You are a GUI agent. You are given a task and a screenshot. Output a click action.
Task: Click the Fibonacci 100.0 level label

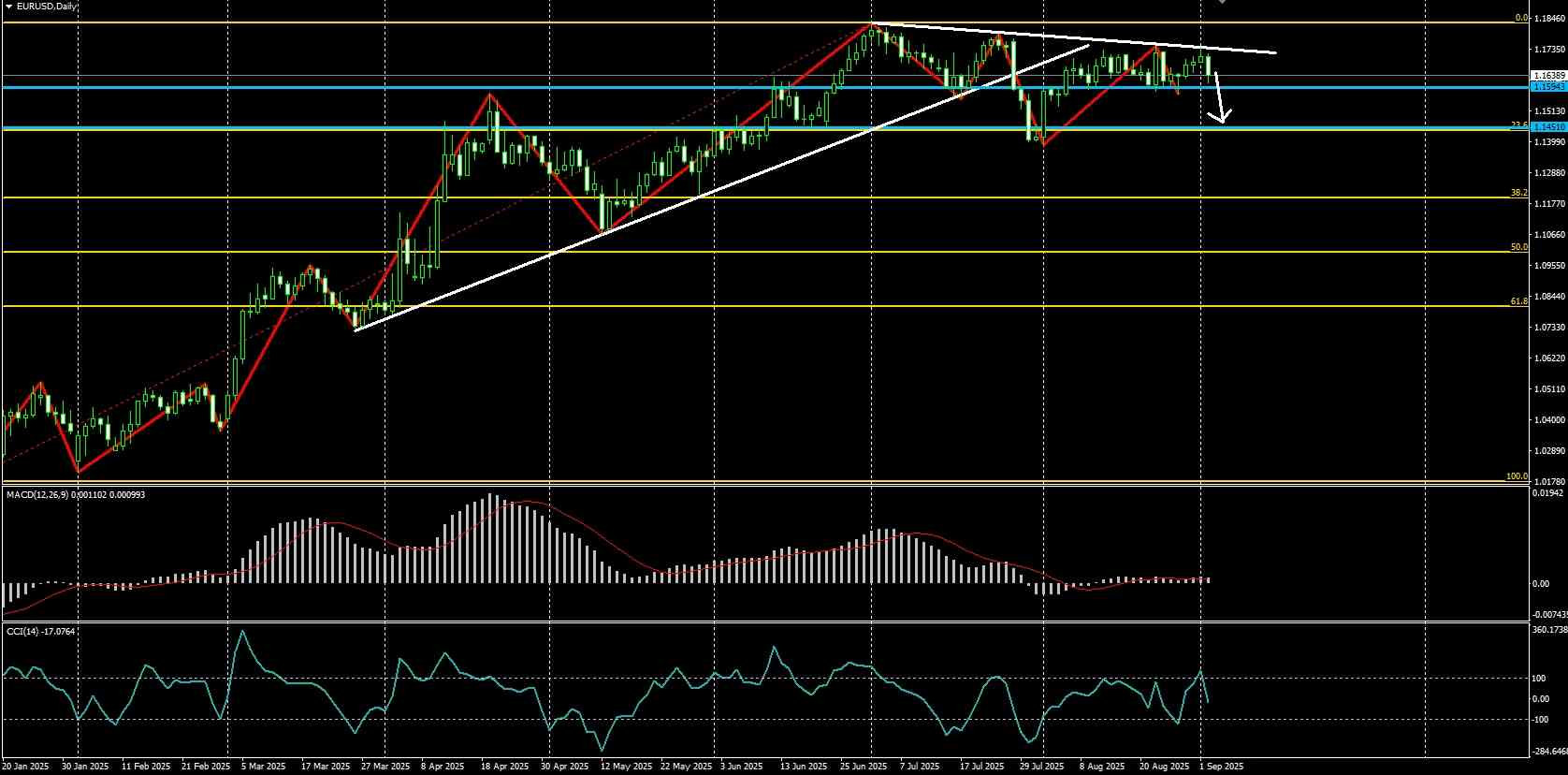(1517, 477)
